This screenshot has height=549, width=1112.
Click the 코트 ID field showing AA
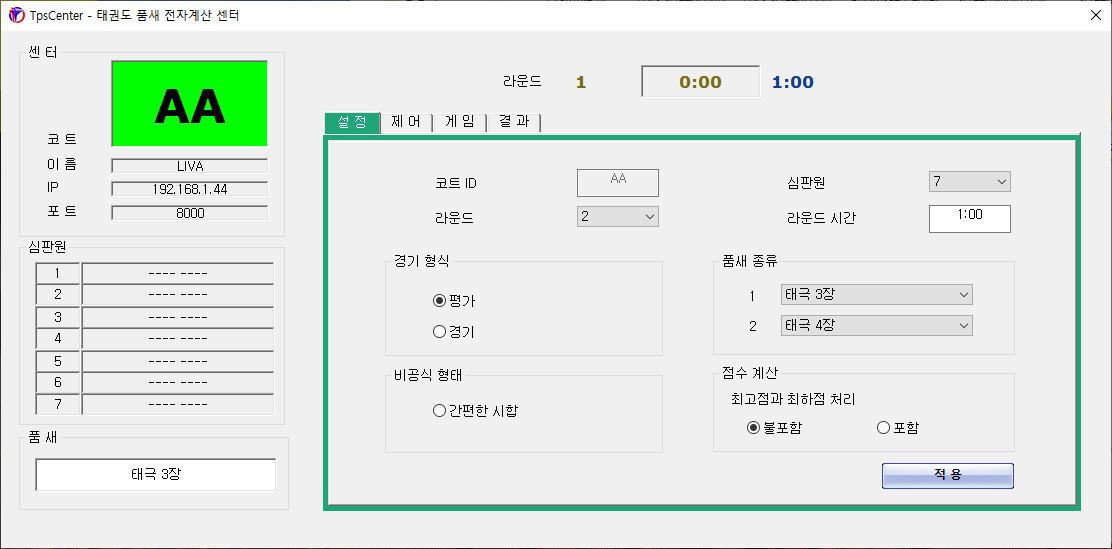pos(617,182)
